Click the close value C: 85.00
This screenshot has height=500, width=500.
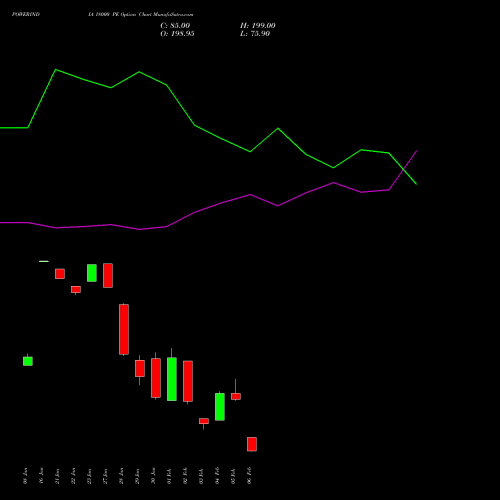pos(175,26)
